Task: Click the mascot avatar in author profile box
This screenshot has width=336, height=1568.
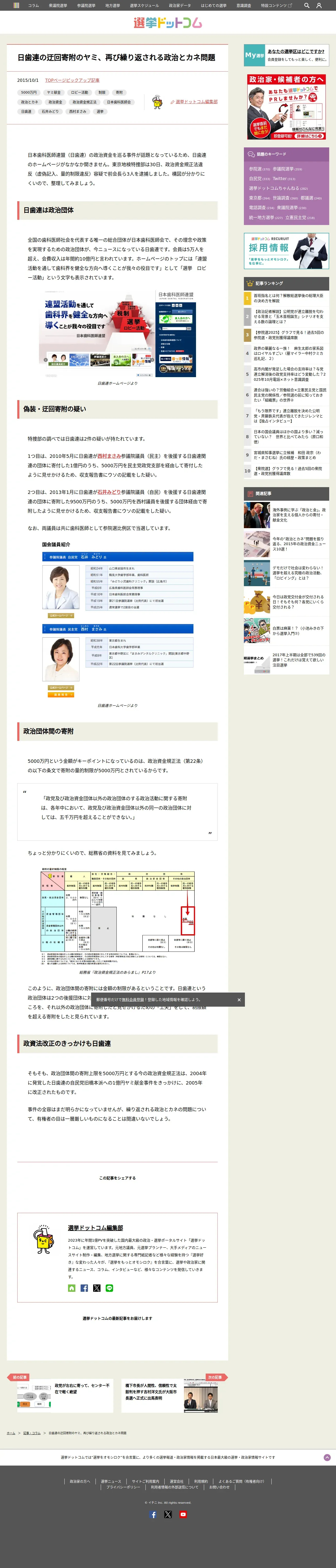Action: click(44, 1239)
